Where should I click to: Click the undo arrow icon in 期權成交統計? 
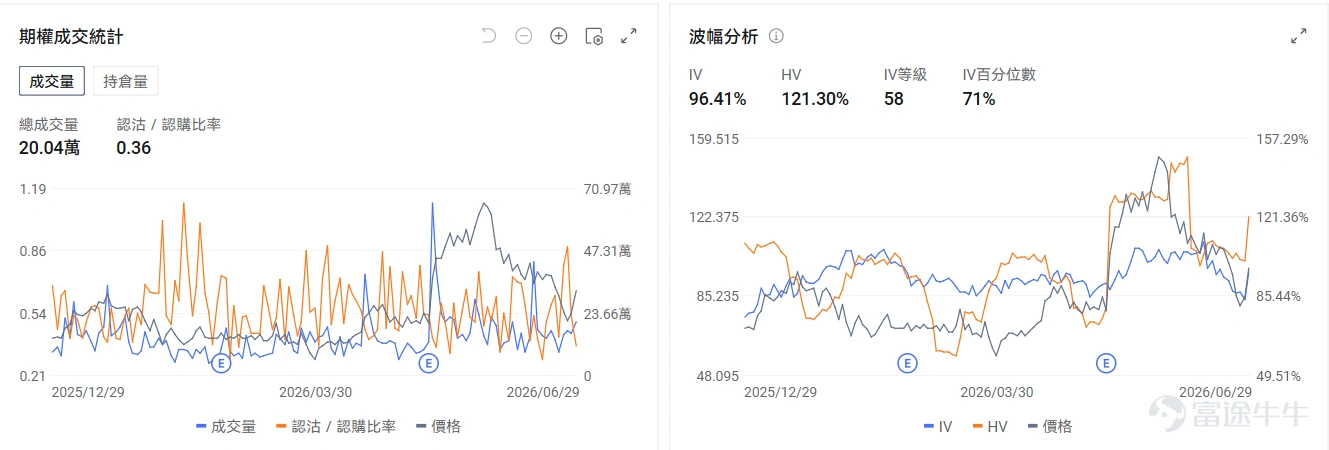click(x=488, y=36)
